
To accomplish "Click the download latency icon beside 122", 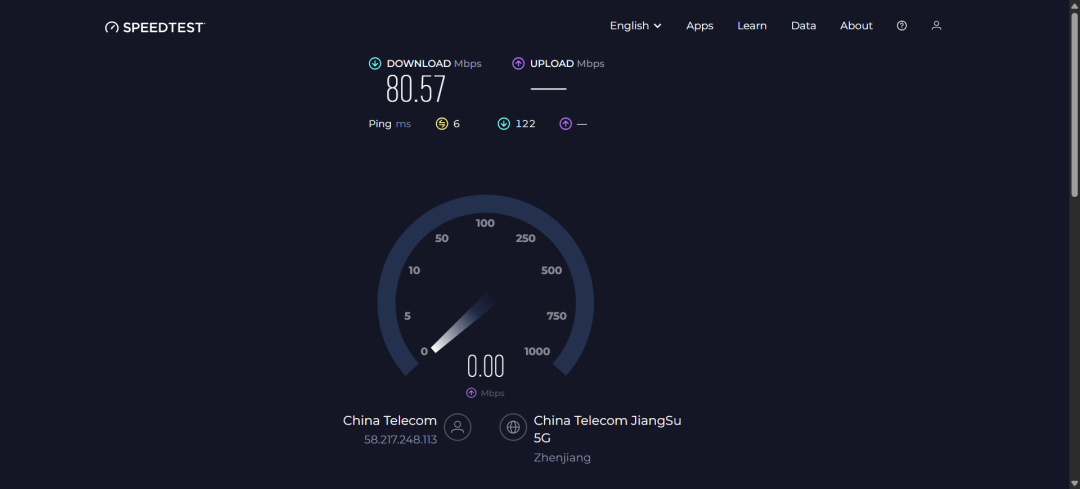I will (x=503, y=124).
